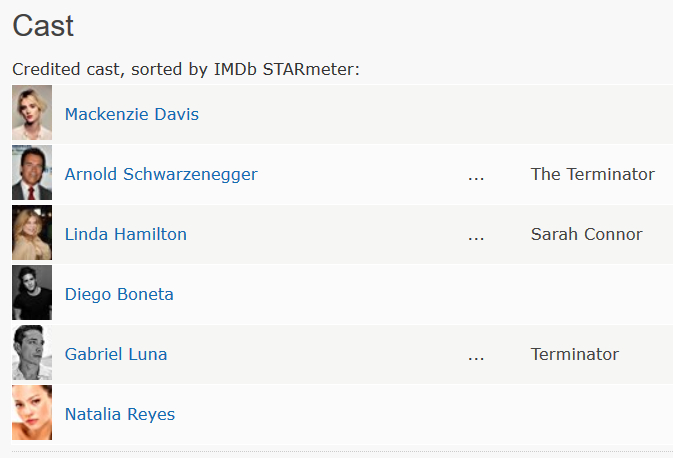Open the photo thumbnail beside Arnold Schwarzenegger's name

32,174
